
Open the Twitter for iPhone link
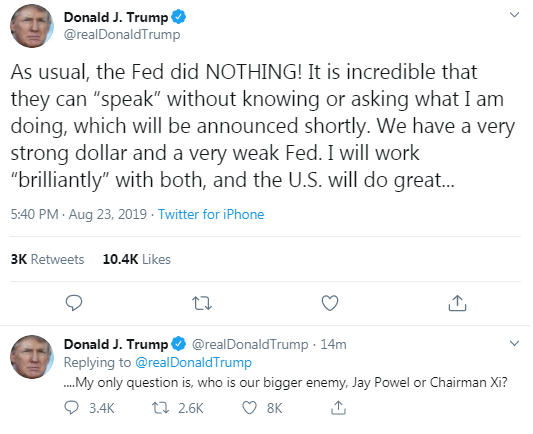[211, 214]
